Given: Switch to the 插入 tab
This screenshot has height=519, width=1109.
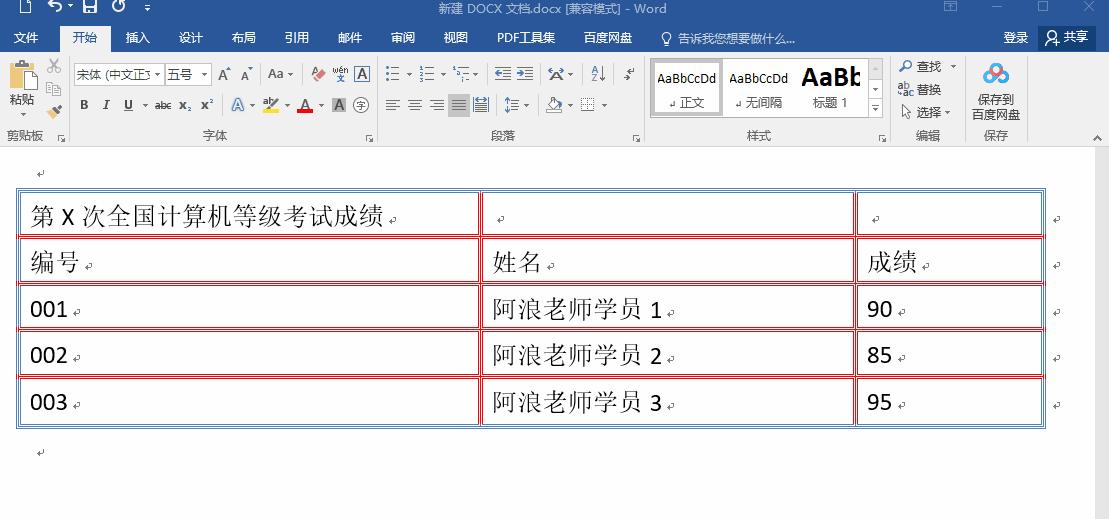Looking at the screenshot, I should tap(138, 37).
